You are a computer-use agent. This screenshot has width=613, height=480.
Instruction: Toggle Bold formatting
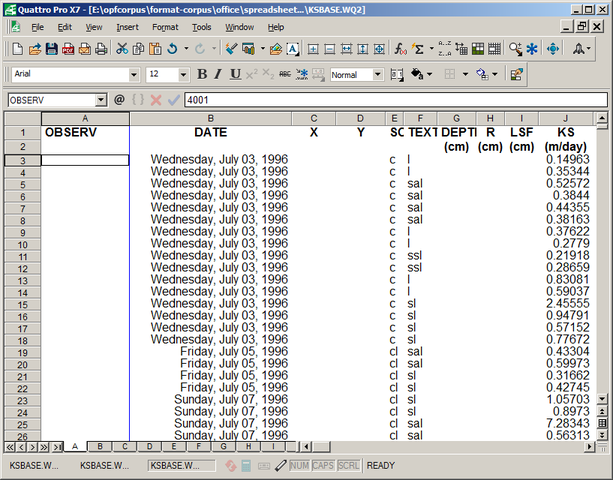pyautogui.click(x=202, y=74)
